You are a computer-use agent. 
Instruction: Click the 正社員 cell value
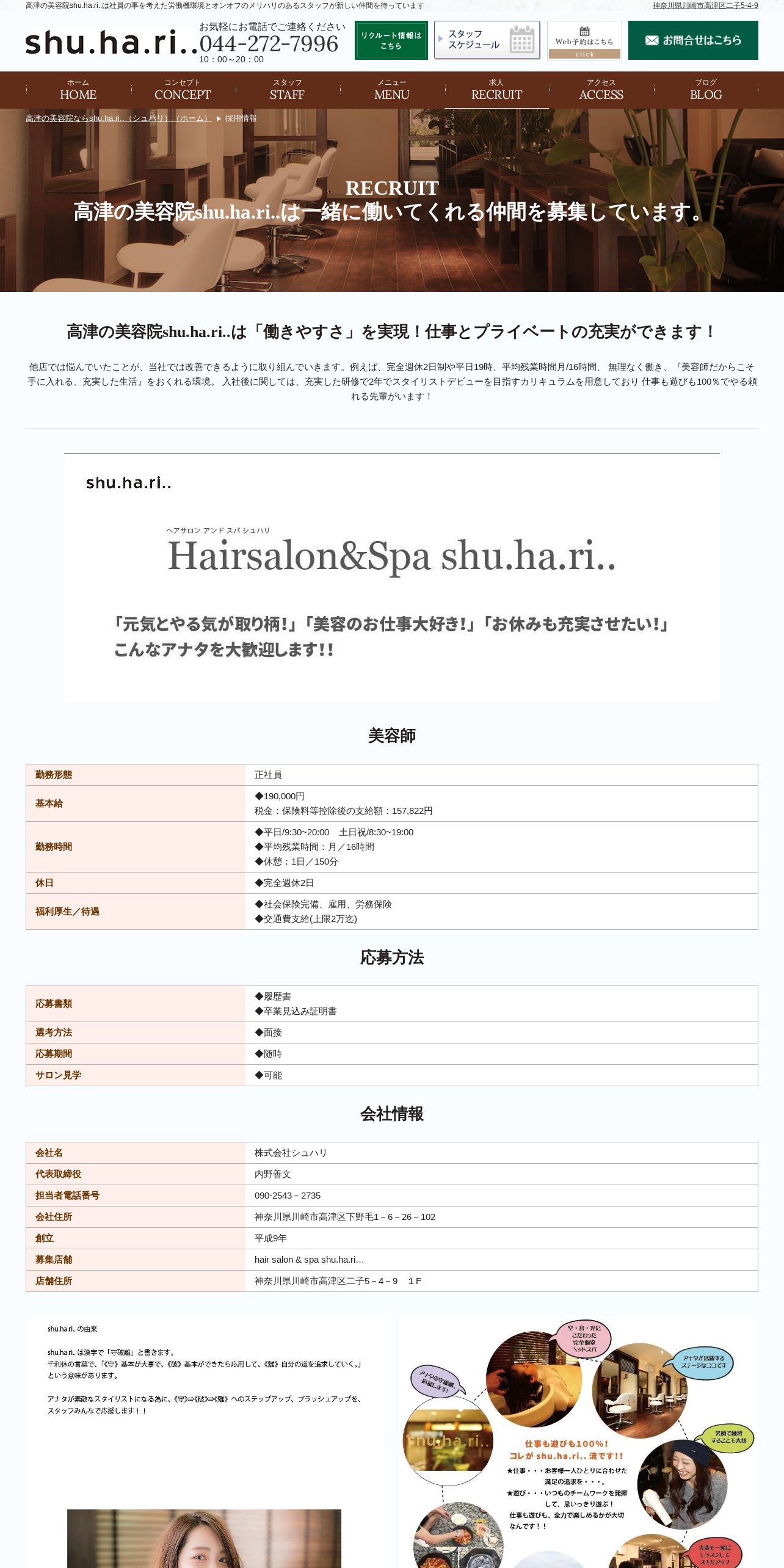pos(268,775)
